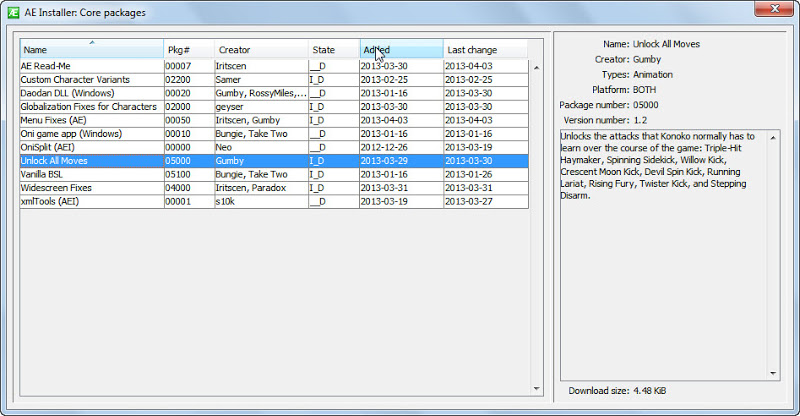Screen dimensions: 800x416
Task: Select OniSplit (AEI) package row
Action: point(274,147)
